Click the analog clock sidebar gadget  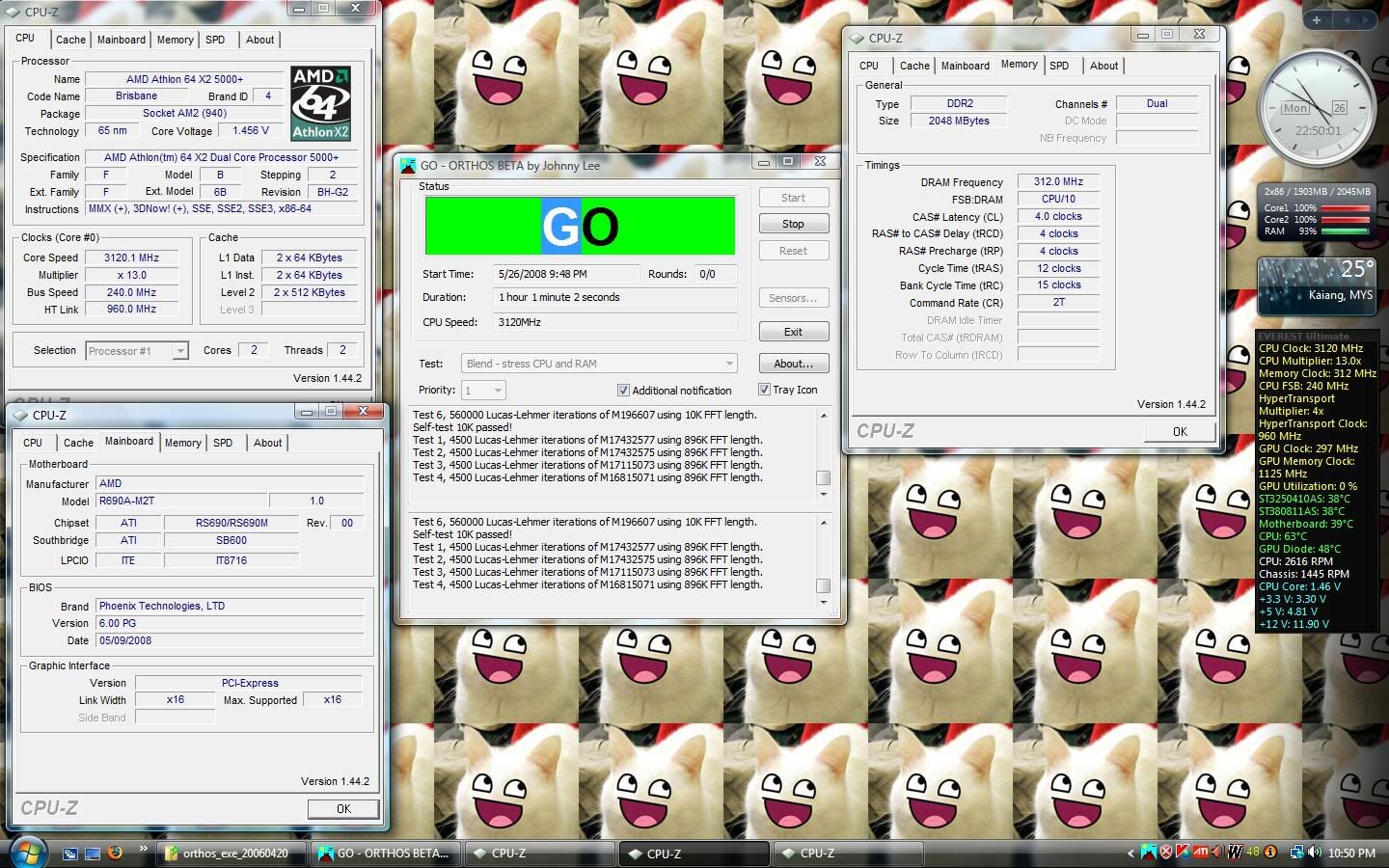pyautogui.click(x=1316, y=108)
